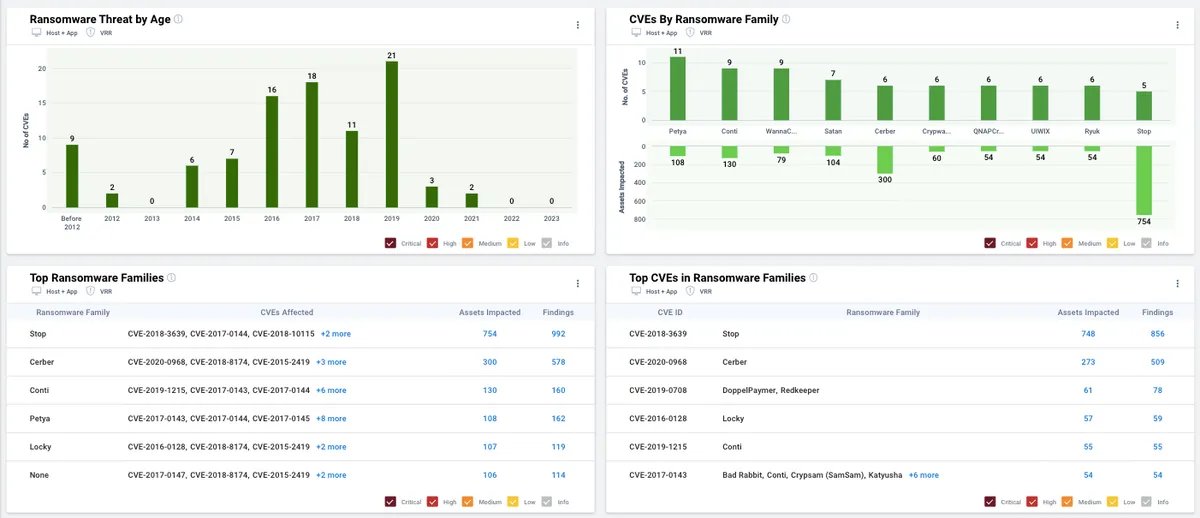Click Stop assets impacted bar showing 754
The width and height of the screenshot is (1200, 518).
pos(1144,179)
